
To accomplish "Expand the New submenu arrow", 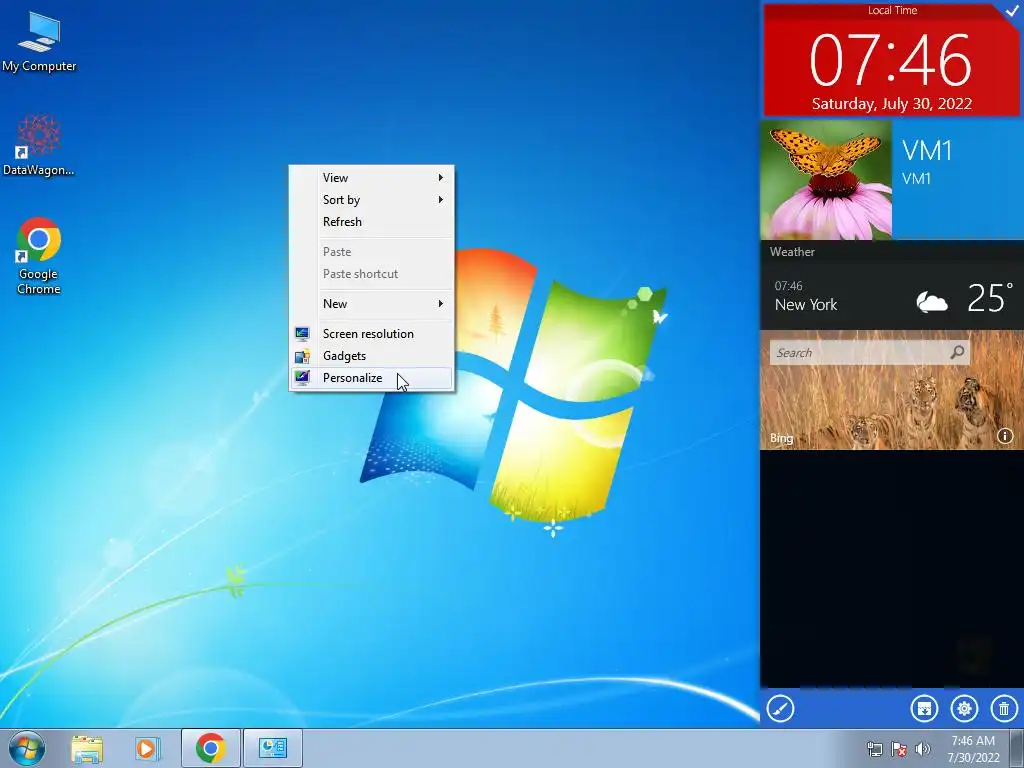I will point(441,304).
